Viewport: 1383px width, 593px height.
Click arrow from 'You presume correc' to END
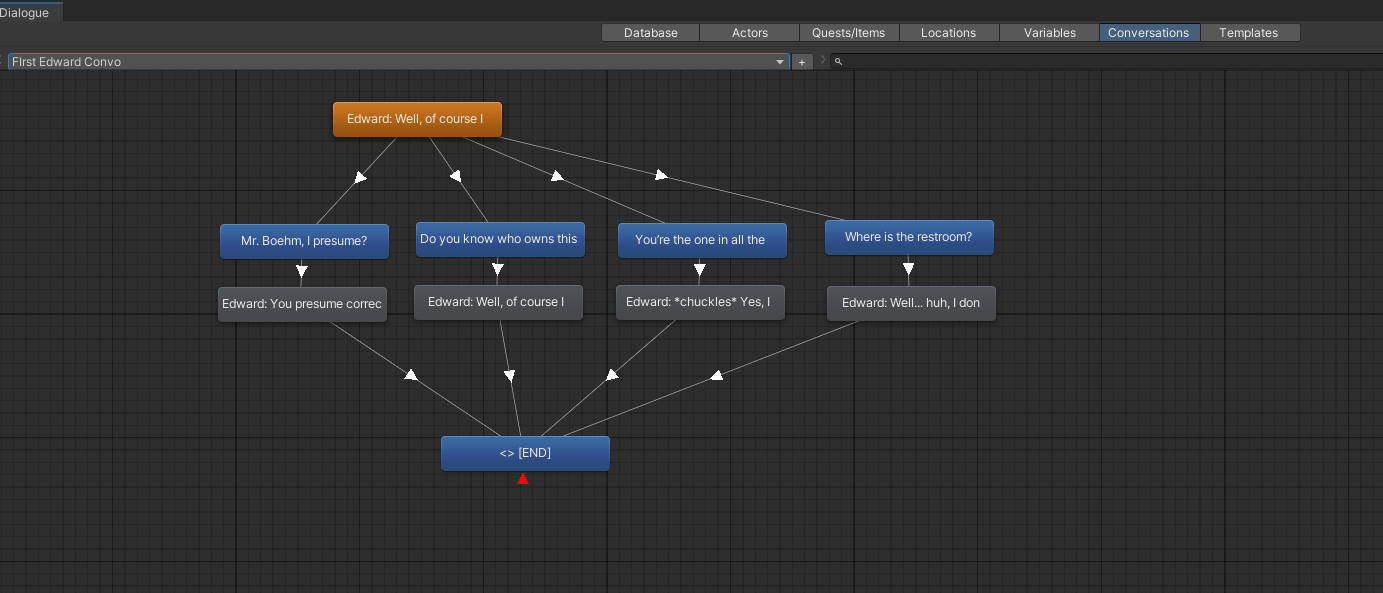pos(410,374)
